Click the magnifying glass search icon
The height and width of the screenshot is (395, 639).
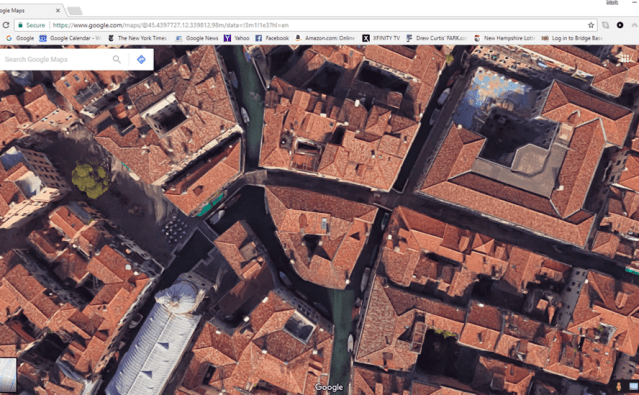coord(117,60)
